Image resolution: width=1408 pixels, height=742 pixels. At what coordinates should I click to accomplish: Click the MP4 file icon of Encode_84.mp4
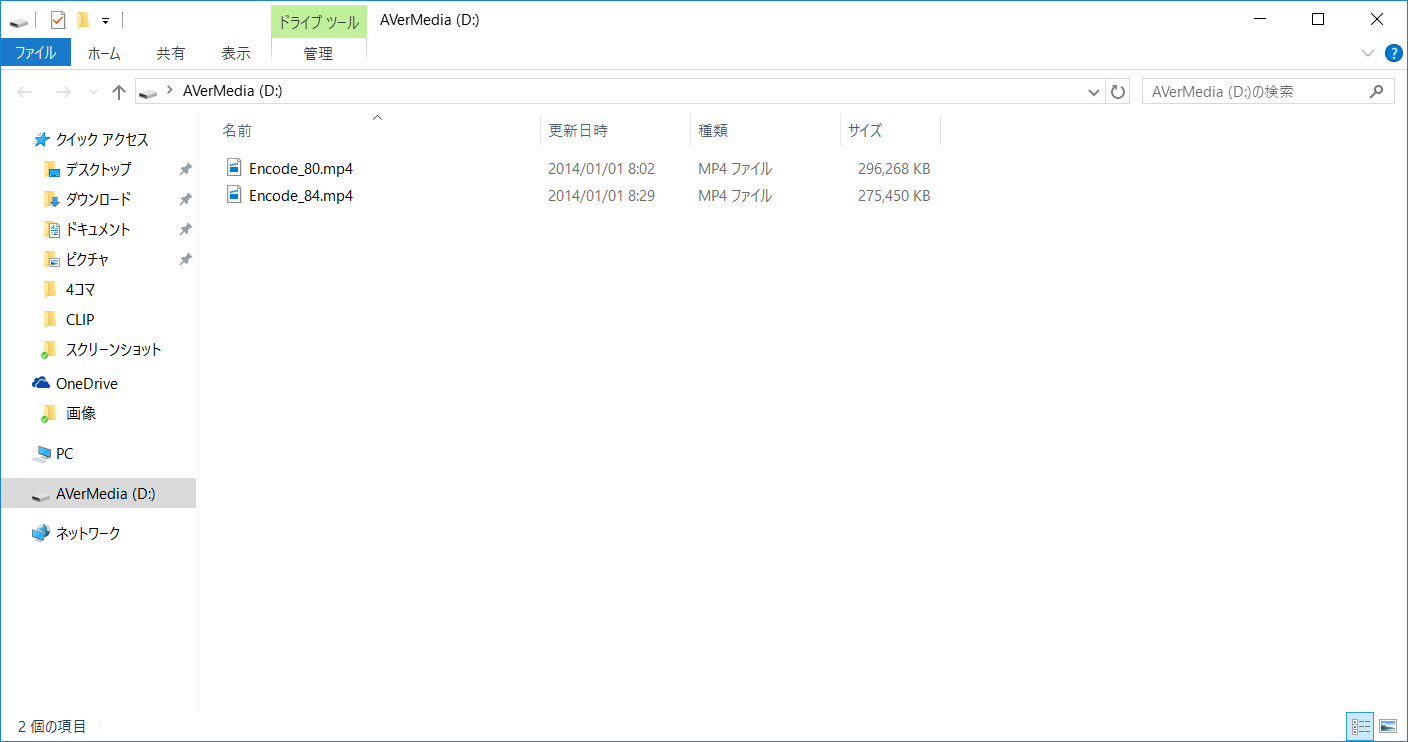[234, 194]
